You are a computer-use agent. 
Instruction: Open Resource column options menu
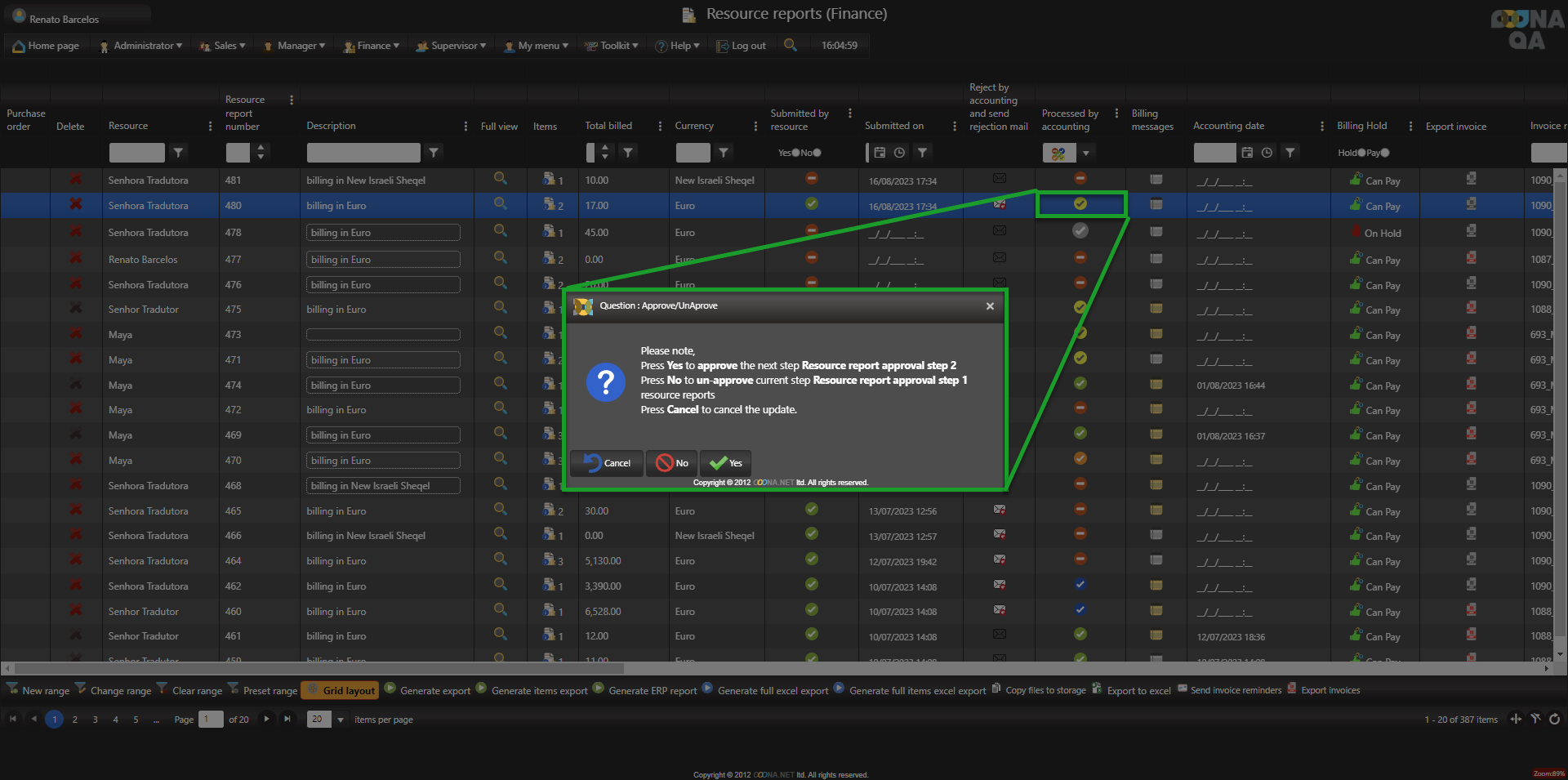(210, 126)
